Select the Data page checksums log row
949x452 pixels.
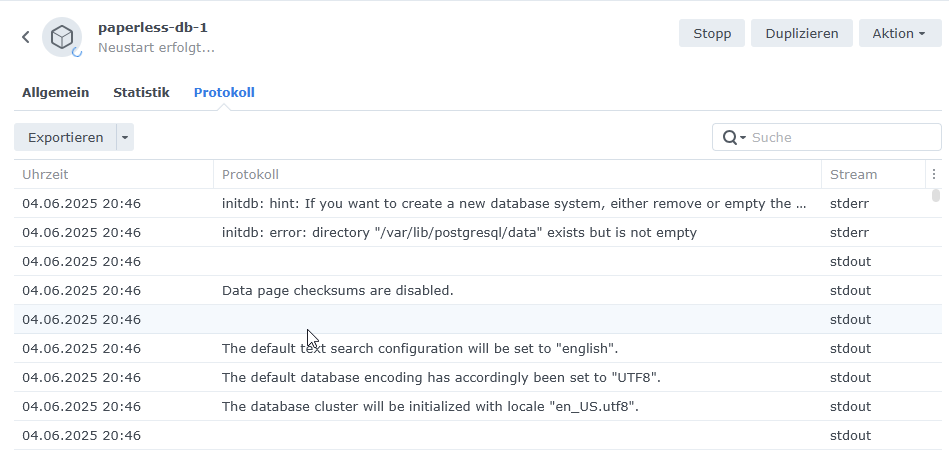point(472,290)
